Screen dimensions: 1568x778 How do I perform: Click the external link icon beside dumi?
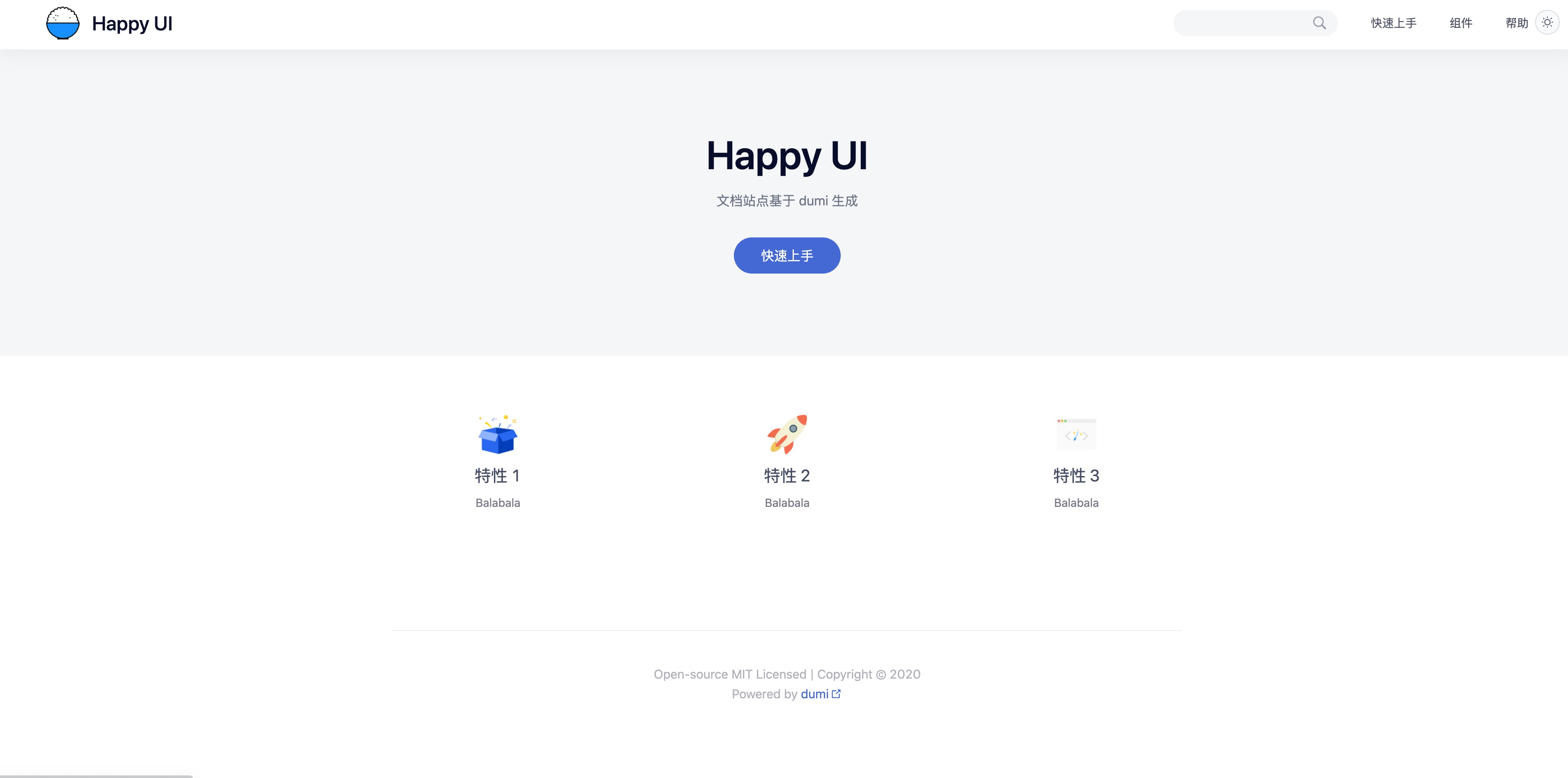pyautogui.click(x=836, y=694)
